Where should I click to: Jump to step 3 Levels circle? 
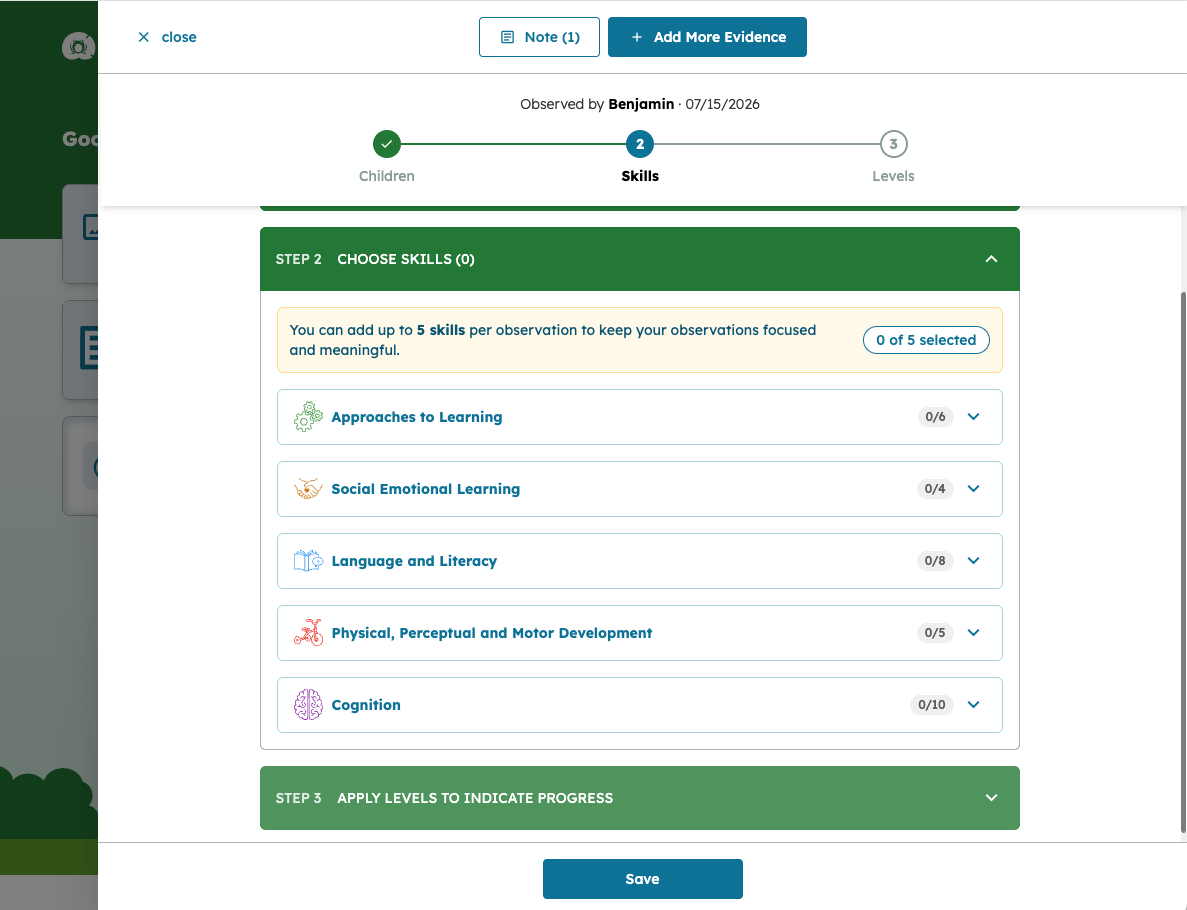click(x=893, y=144)
